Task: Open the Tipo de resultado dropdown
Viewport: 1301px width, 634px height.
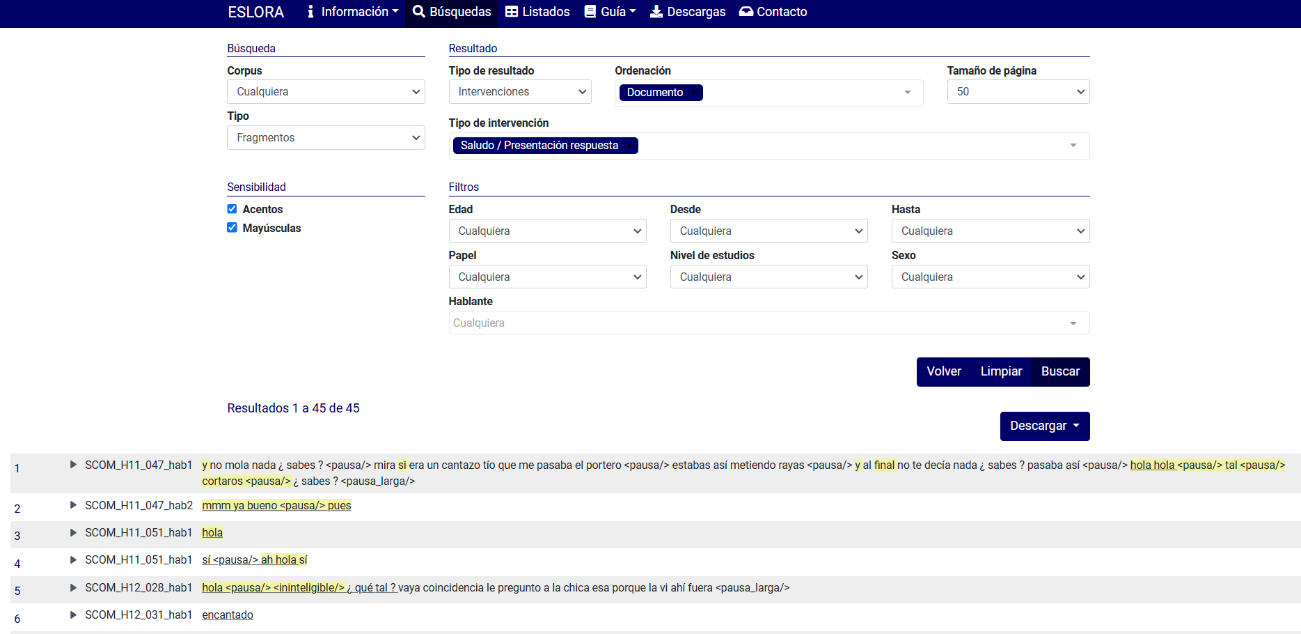Action: pos(520,92)
